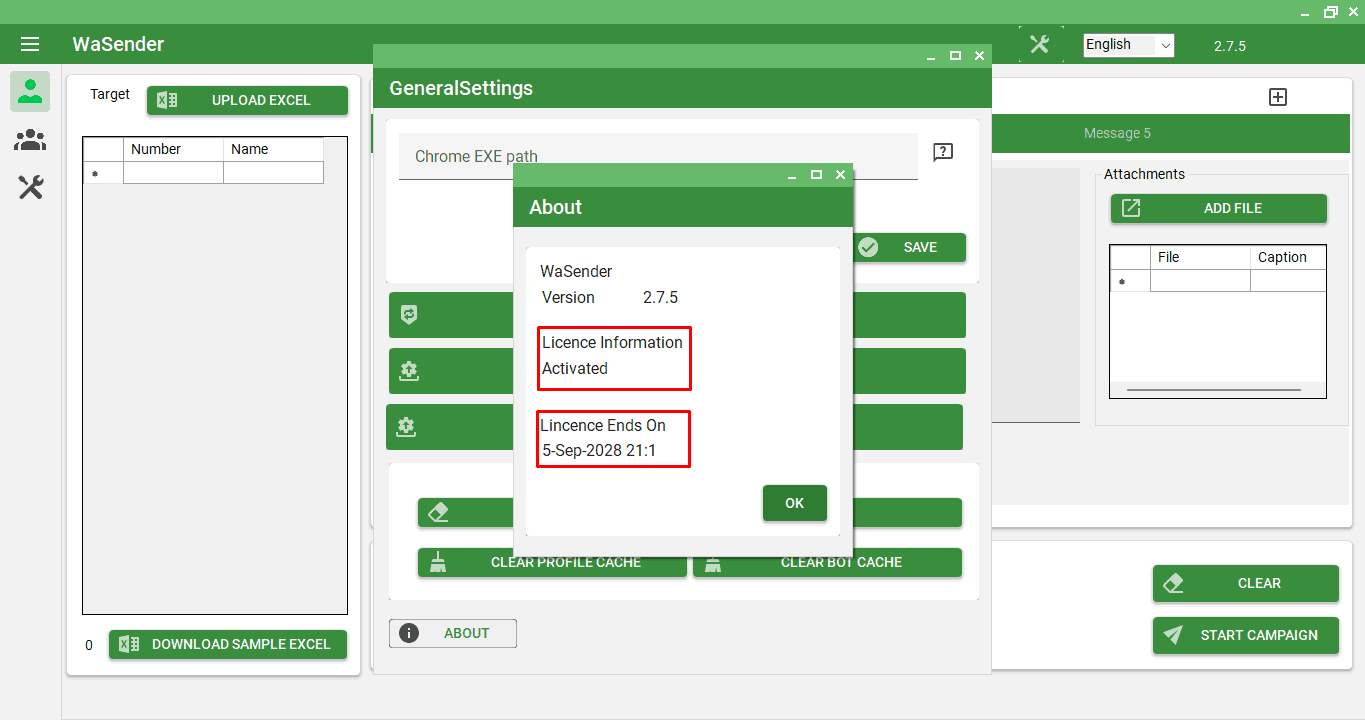
Task: Open the group contacts sidebar icon
Action: pos(30,140)
